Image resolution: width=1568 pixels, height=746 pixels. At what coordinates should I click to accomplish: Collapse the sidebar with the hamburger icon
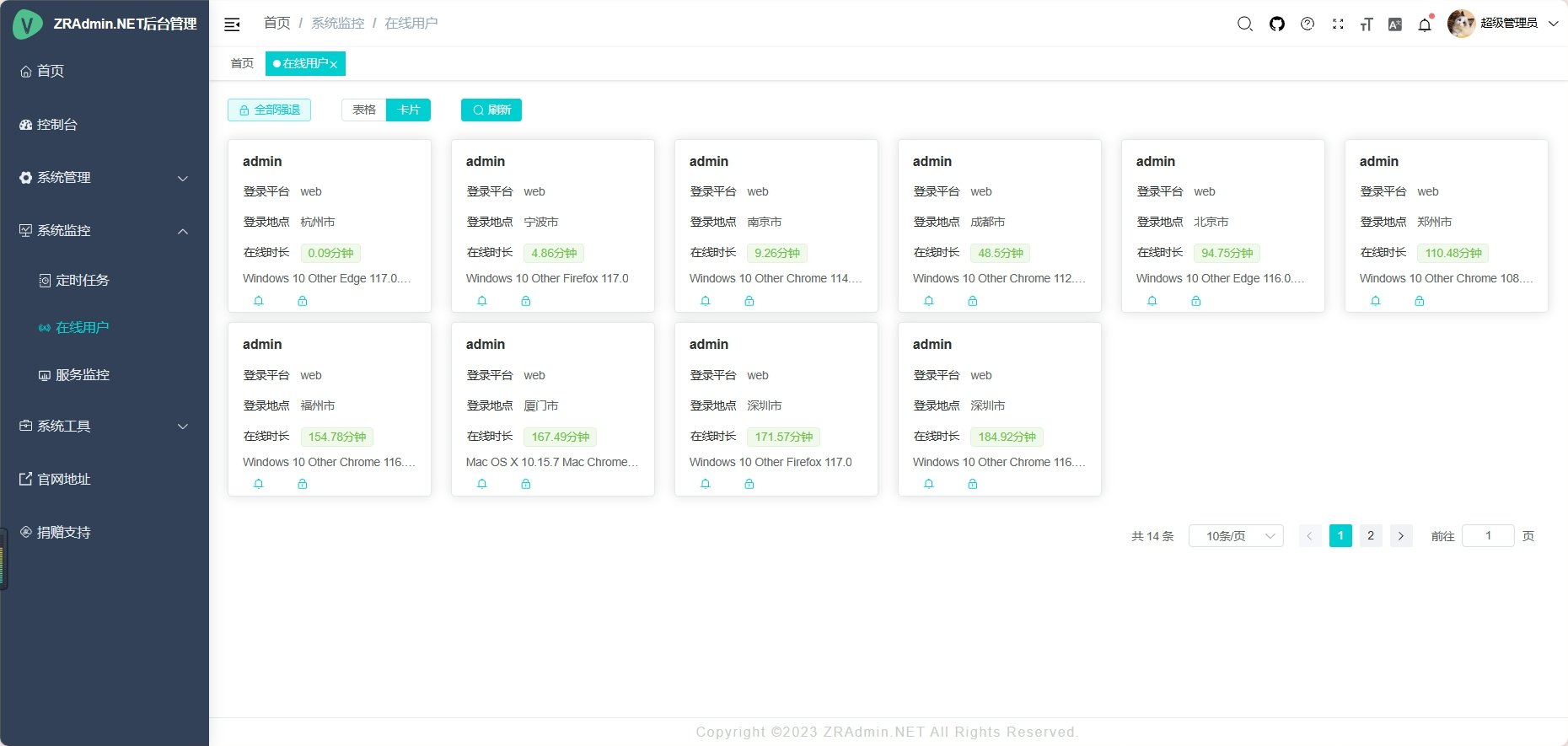pos(232,24)
